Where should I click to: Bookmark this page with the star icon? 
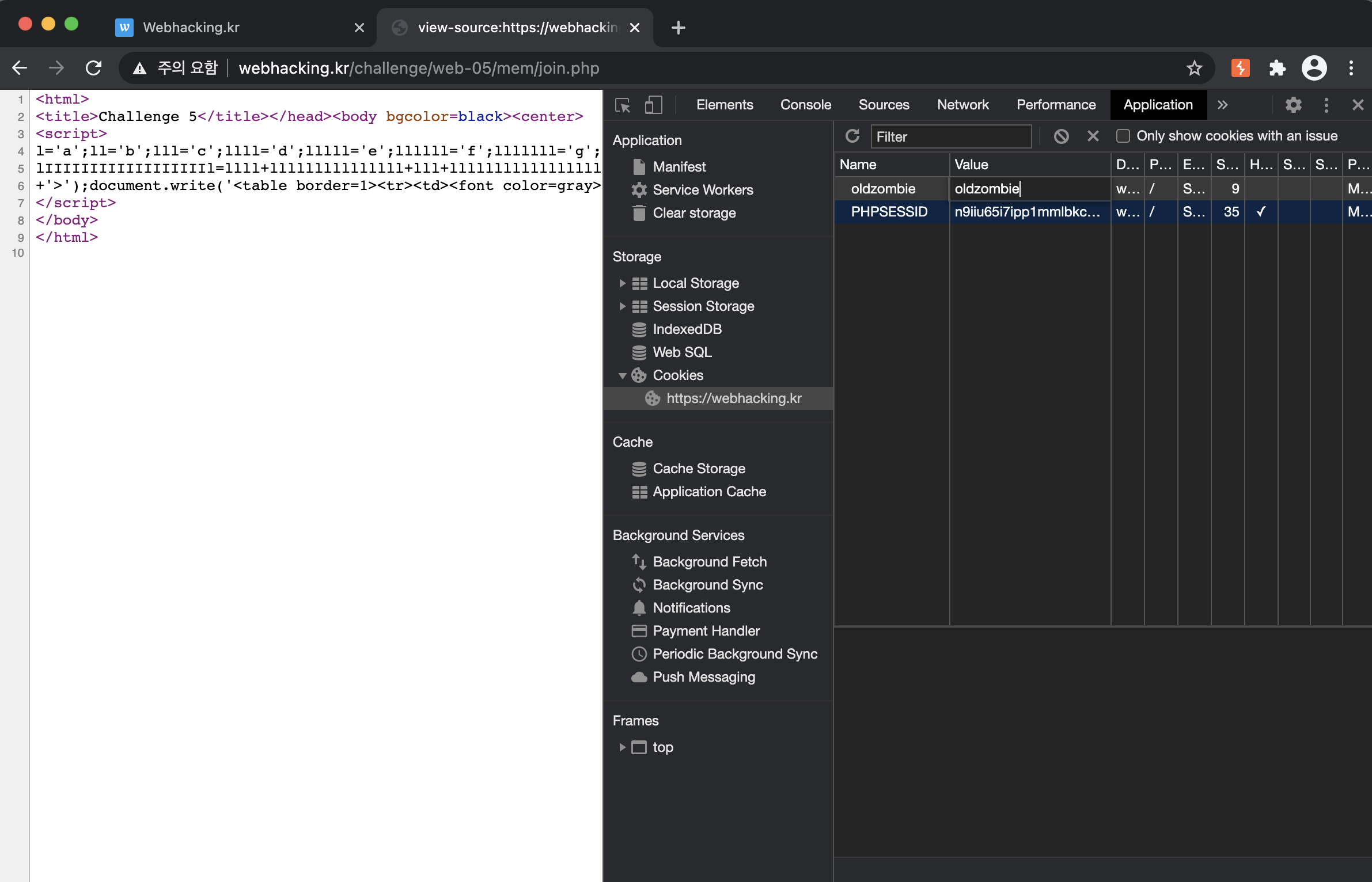(x=1194, y=68)
